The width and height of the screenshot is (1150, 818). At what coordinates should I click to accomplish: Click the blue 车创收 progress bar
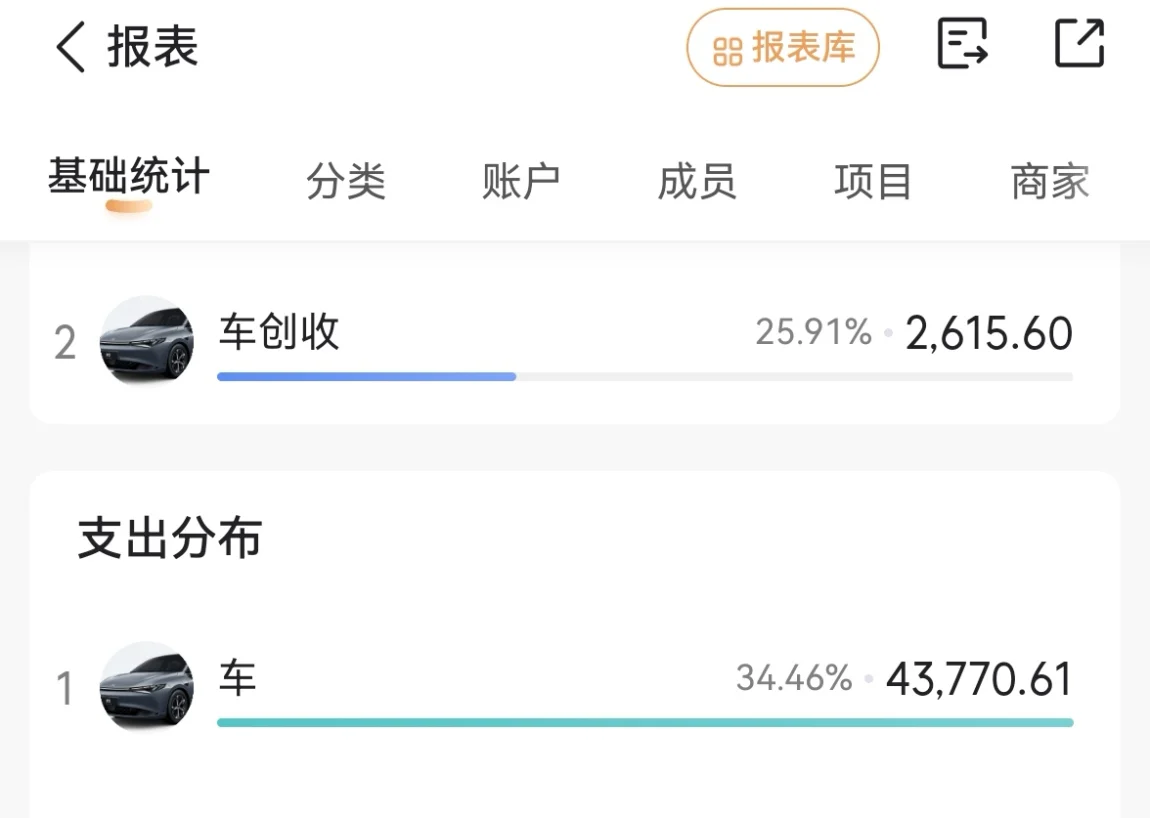click(x=366, y=377)
